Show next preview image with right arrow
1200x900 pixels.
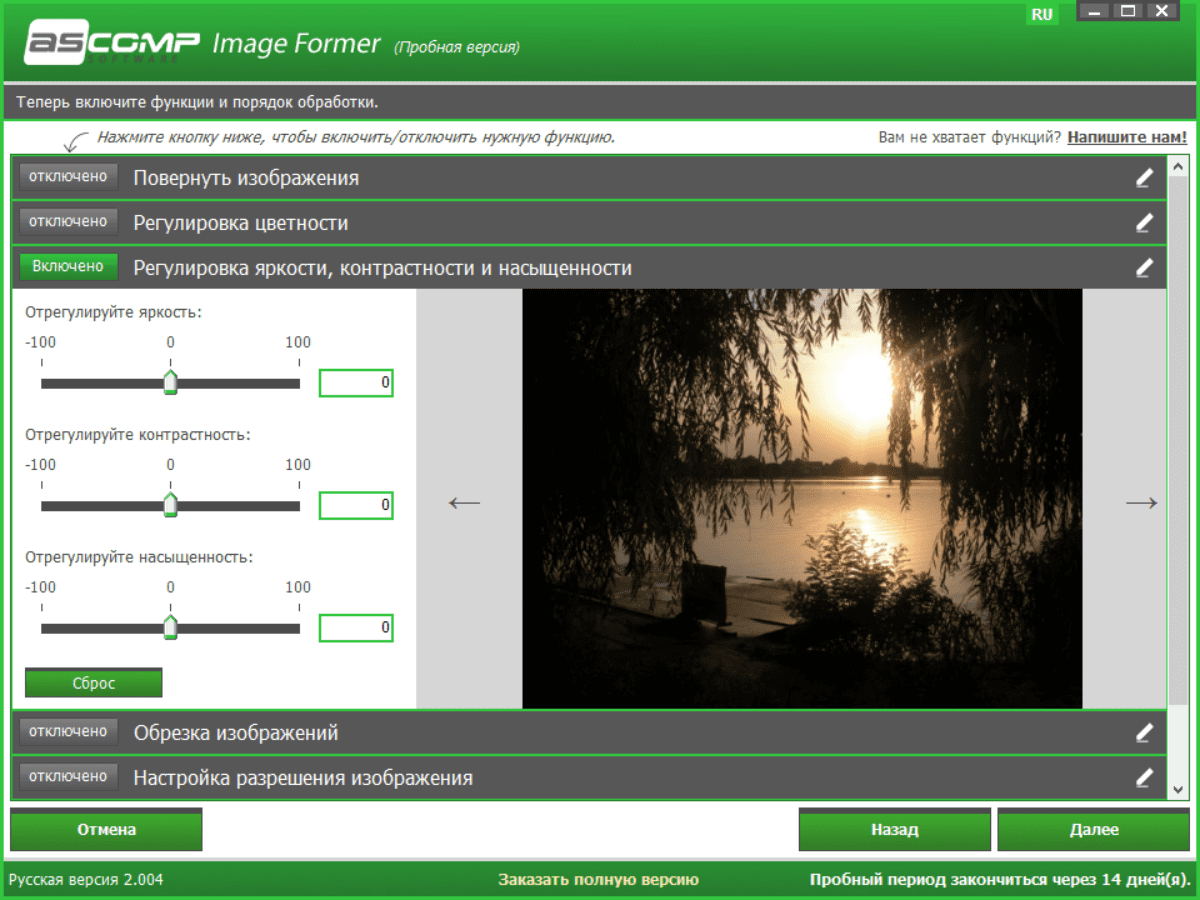tap(1142, 503)
